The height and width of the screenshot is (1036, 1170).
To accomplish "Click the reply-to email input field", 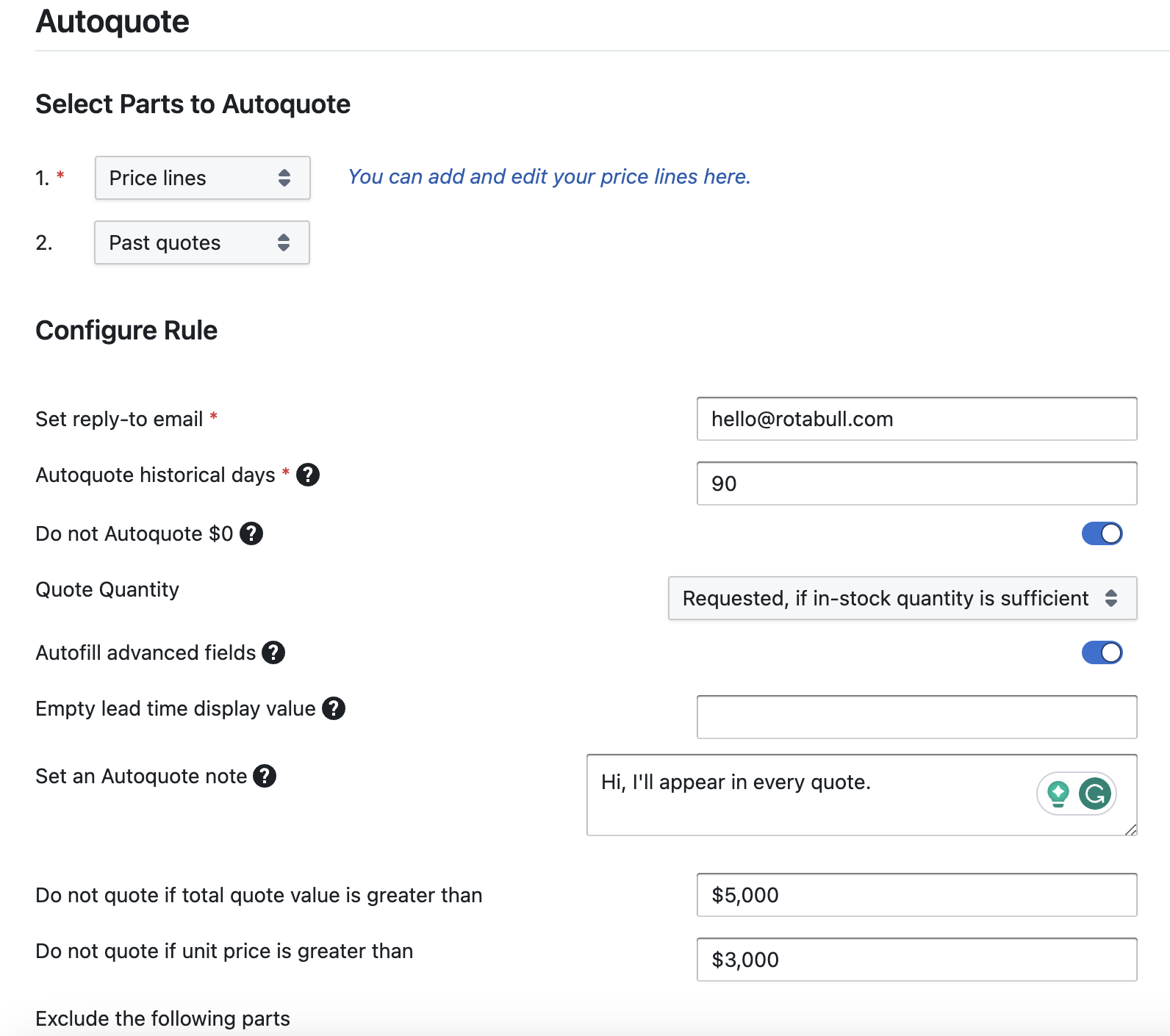I will click(916, 419).
